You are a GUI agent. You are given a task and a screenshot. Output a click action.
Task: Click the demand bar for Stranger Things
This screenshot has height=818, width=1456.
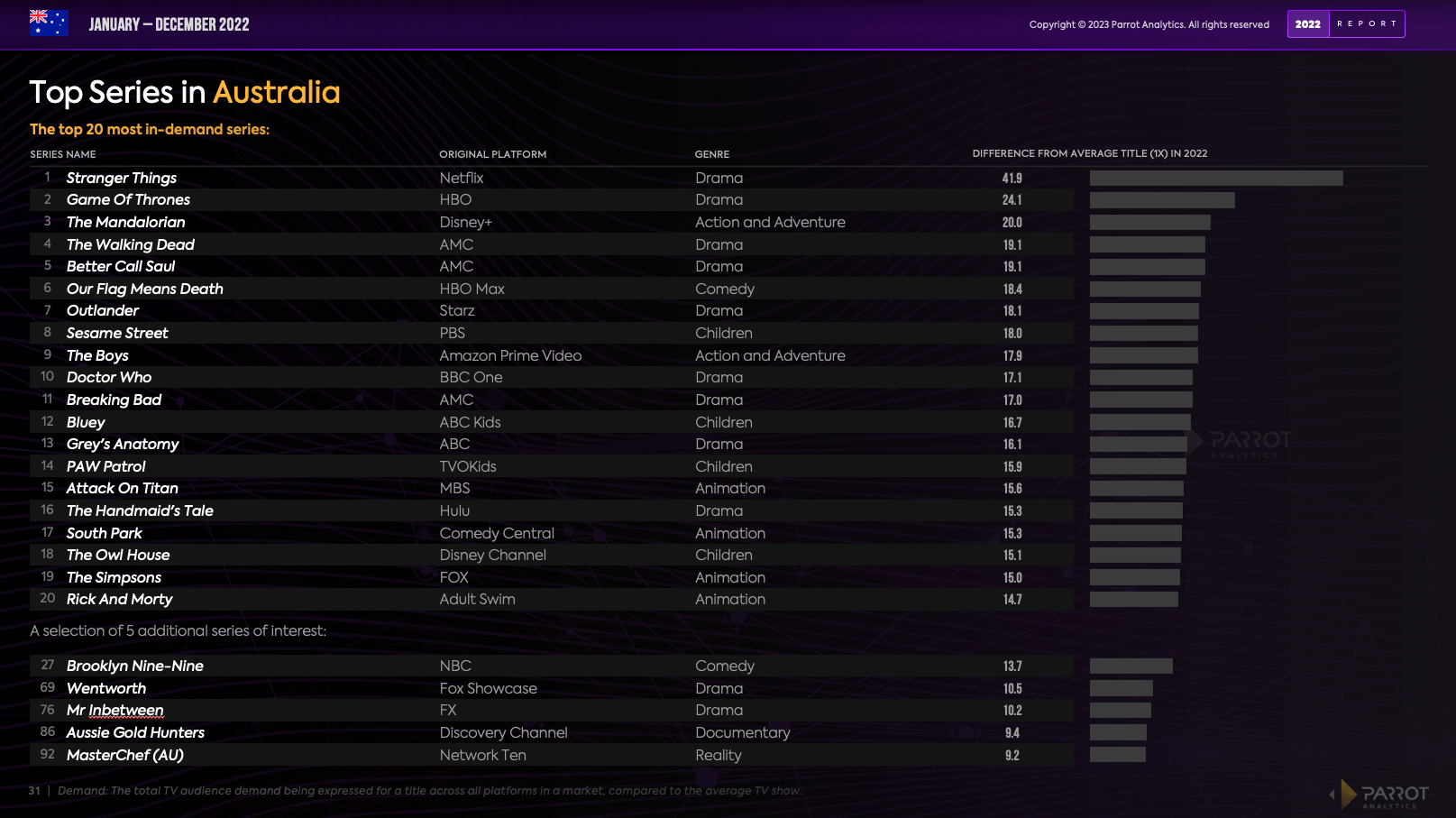click(1215, 179)
